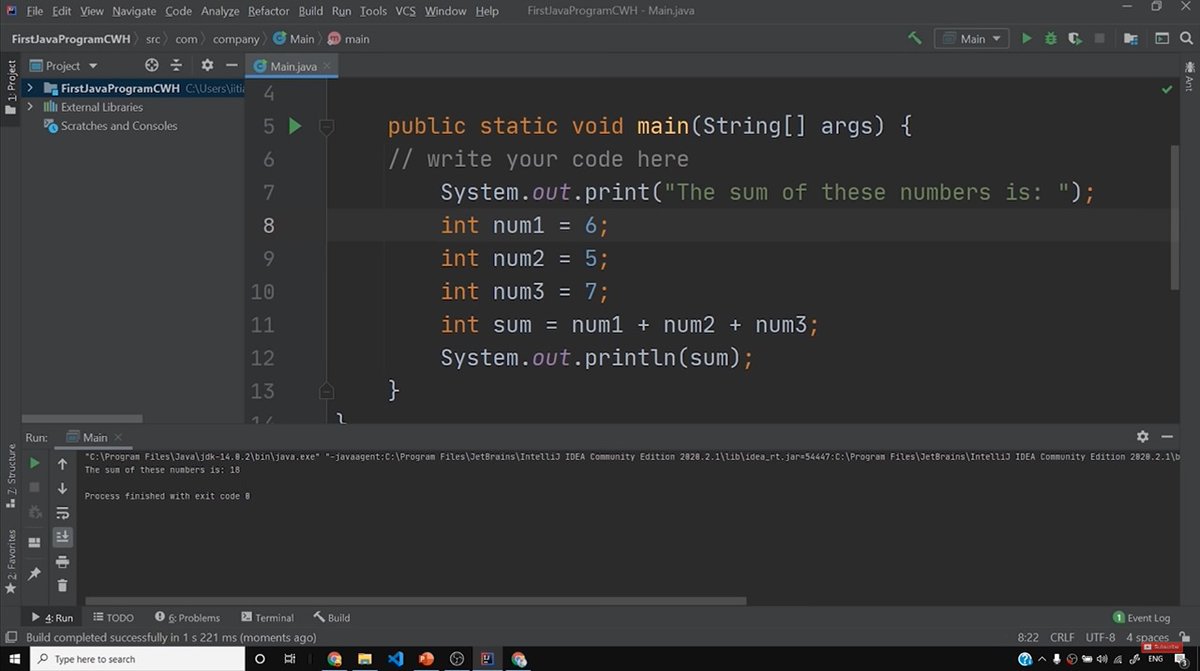Click the Windows taskbar search box

click(135, 659)
